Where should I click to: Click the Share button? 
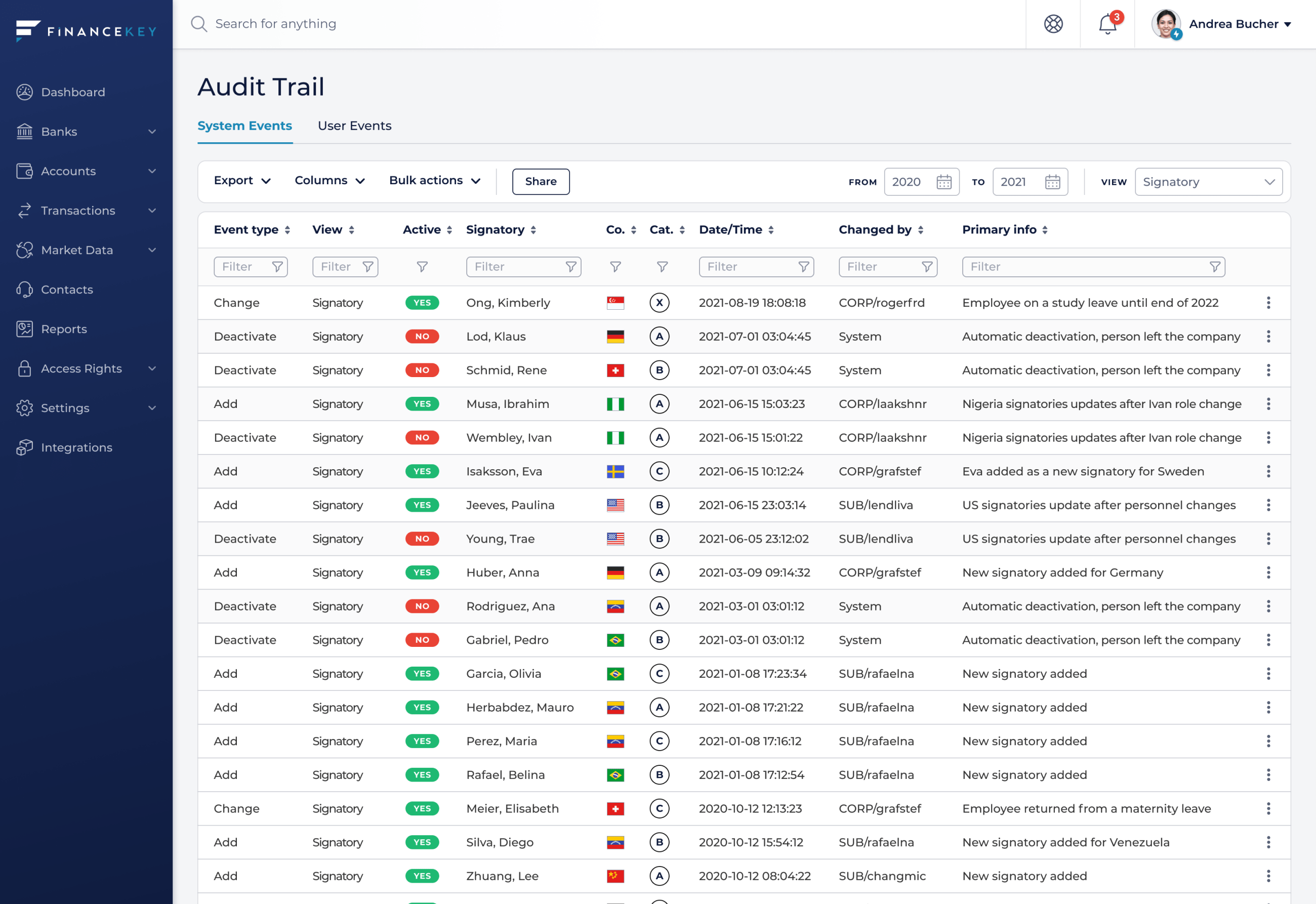(540, 182)
